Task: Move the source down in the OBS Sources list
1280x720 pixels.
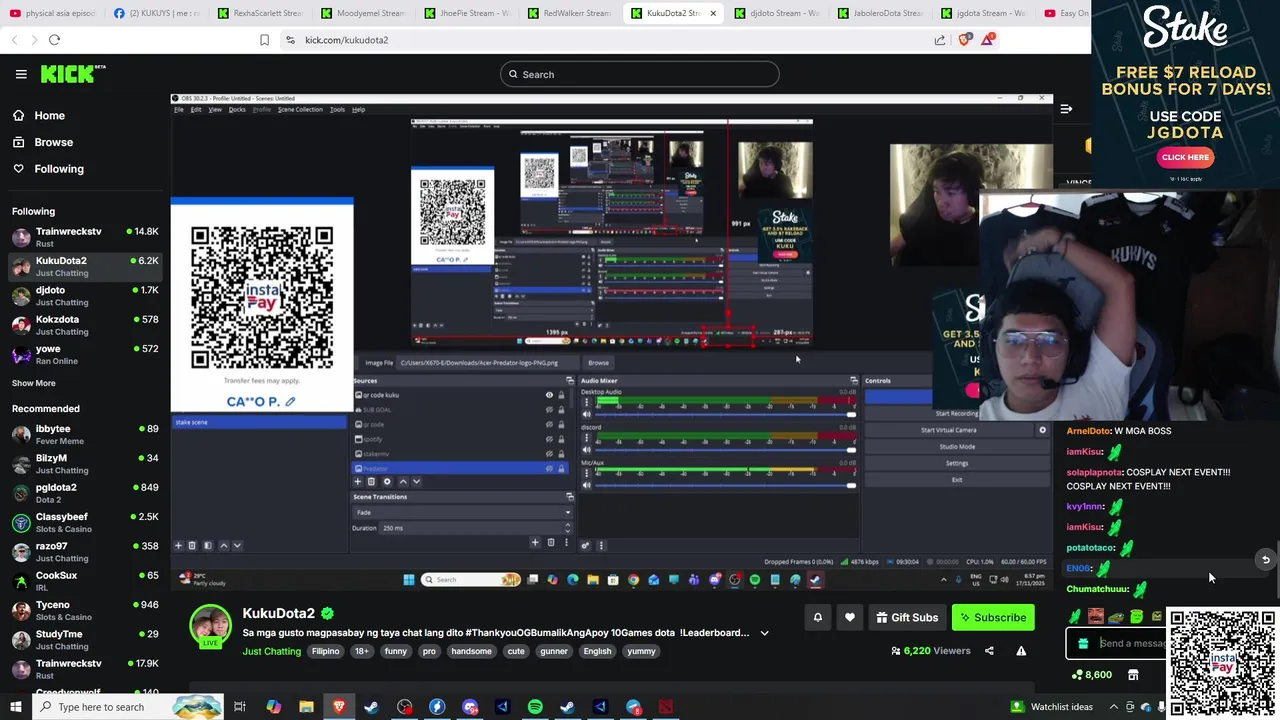Action: 416,482
